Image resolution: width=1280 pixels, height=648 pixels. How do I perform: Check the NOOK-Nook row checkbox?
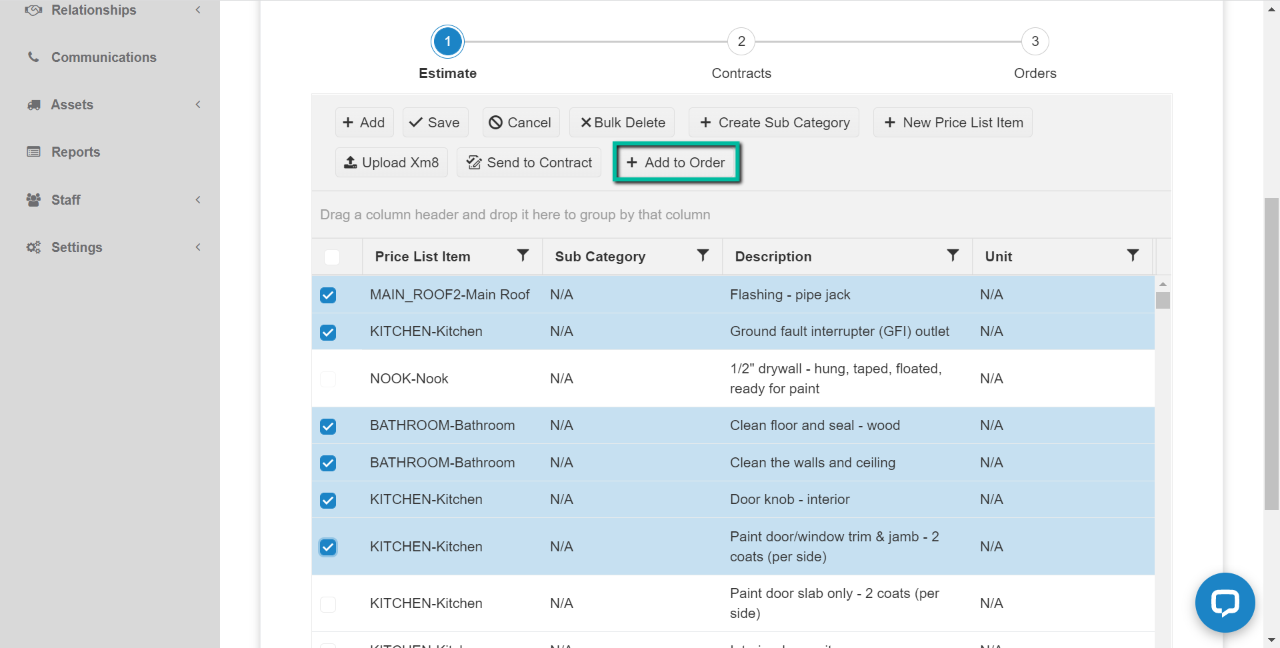point(328,379)
